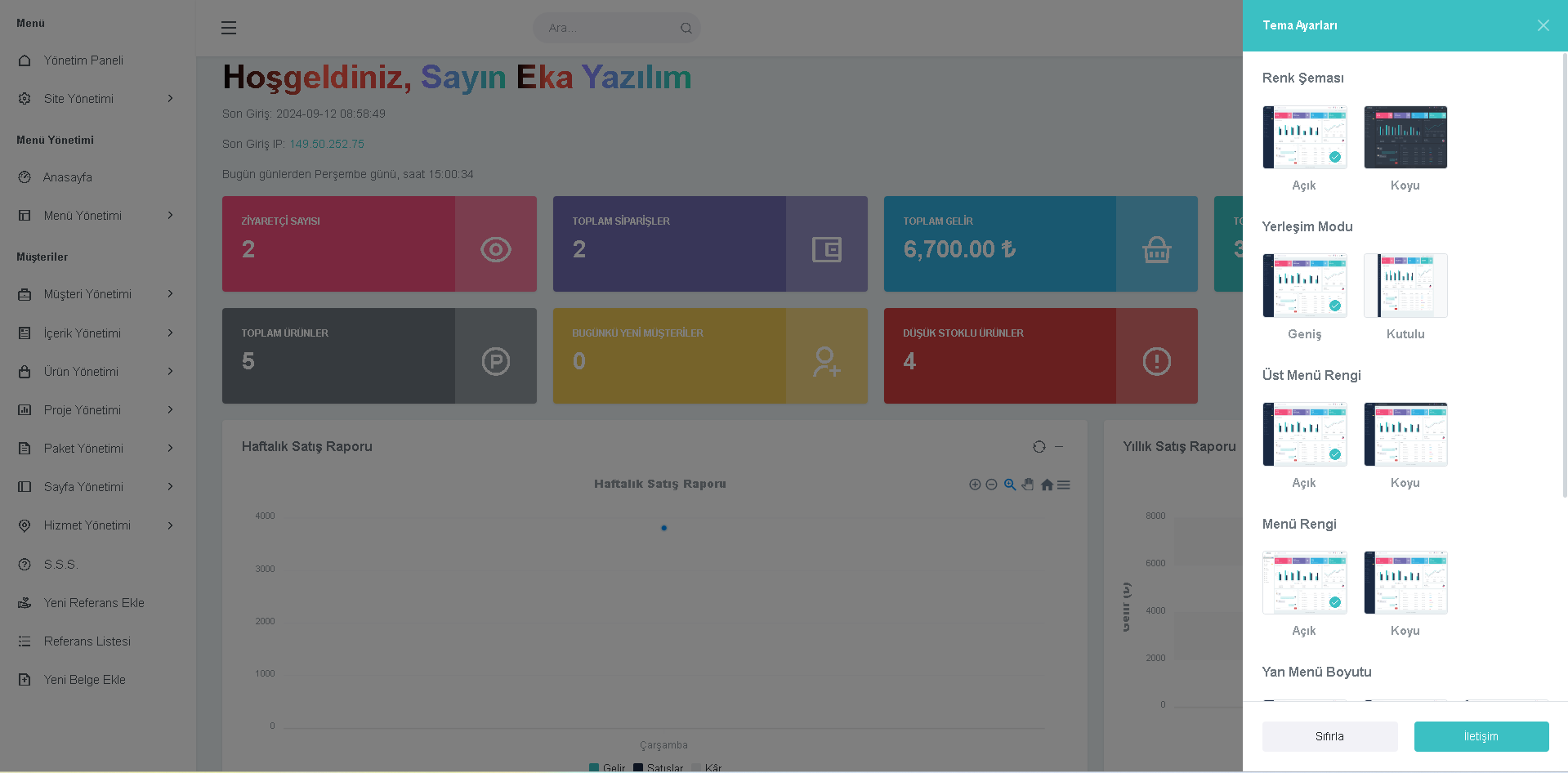Screen dimensions: 1568x773
Task: Select Koyu under Menü Rengi
Action: tap(1405, 583)
